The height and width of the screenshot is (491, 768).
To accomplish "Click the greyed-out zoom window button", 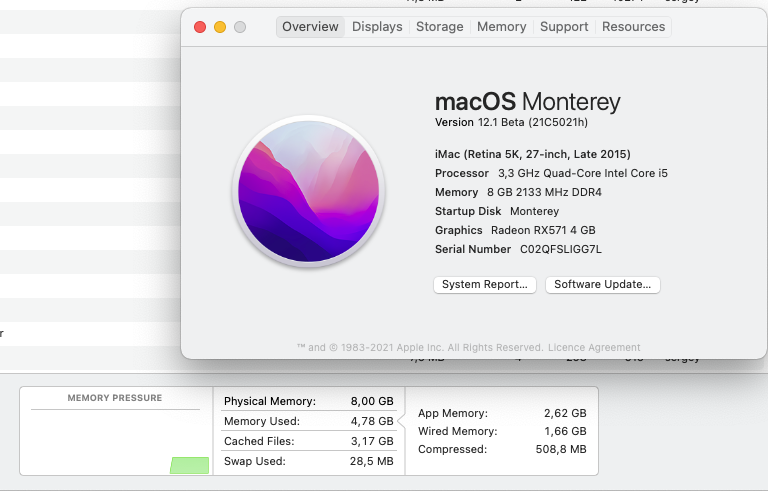I will [x=240, y=27].
